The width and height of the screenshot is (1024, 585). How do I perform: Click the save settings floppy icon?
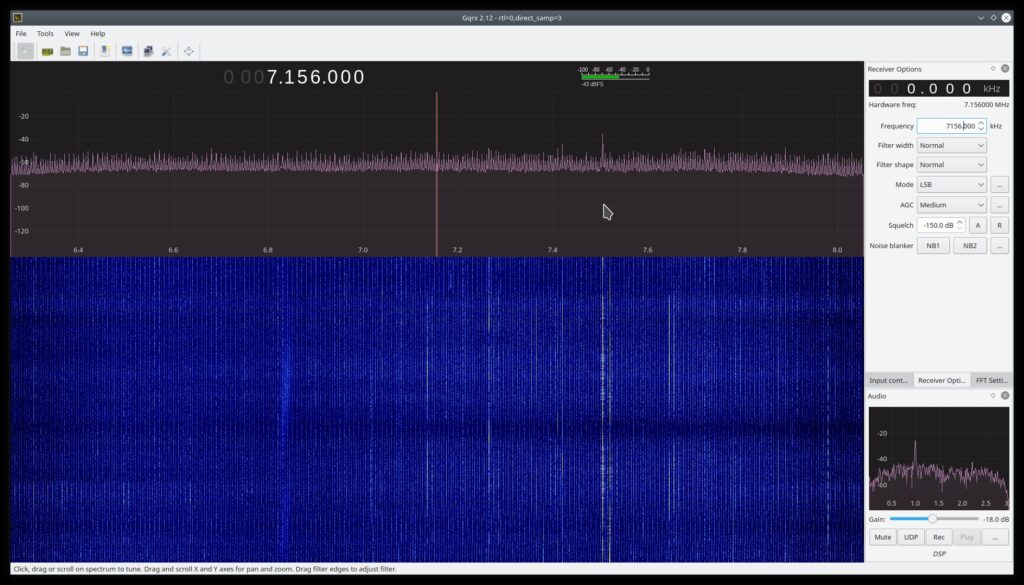[83, 51]
